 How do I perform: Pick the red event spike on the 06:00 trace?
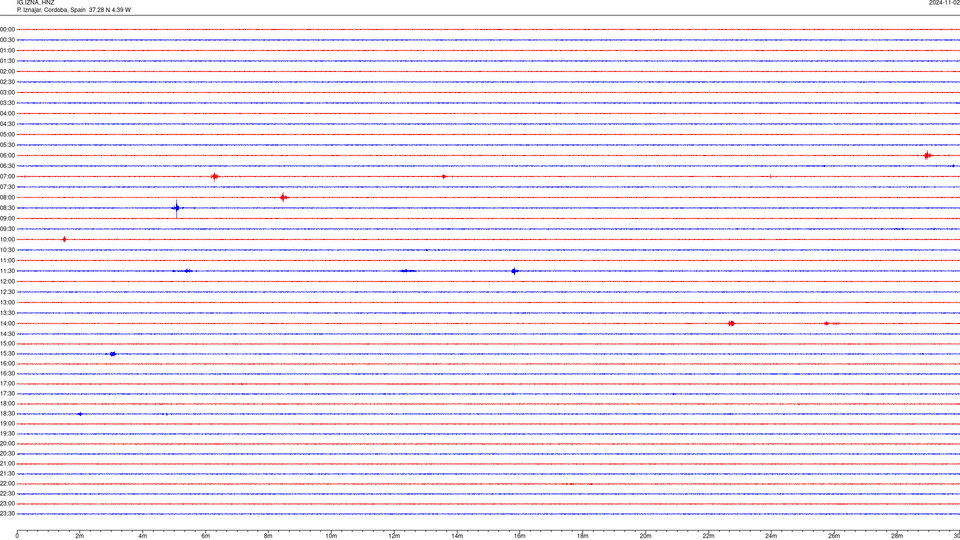click(928, 156)
